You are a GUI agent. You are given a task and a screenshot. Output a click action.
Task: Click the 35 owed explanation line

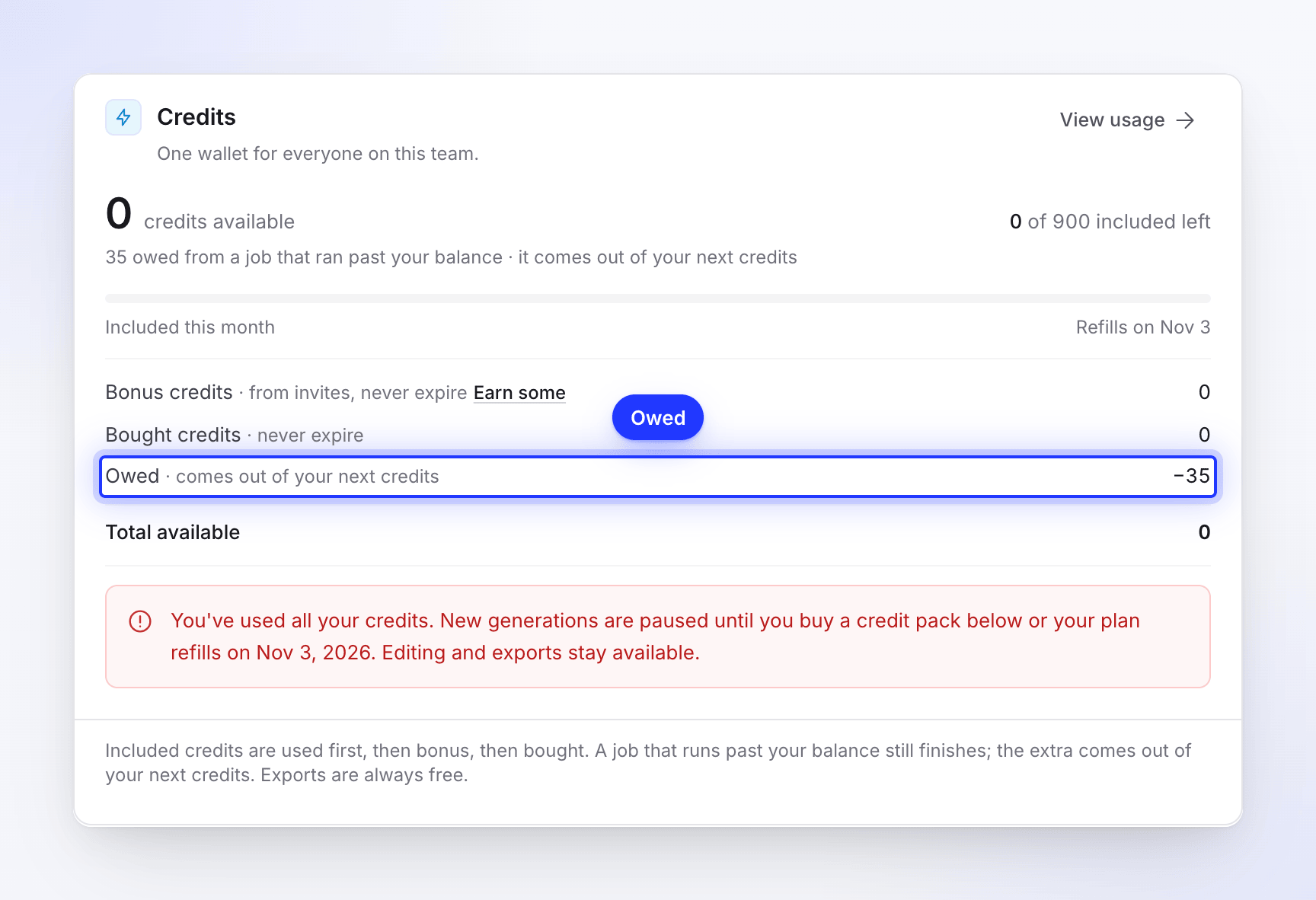pyautogui.click(x=451, y=257)
